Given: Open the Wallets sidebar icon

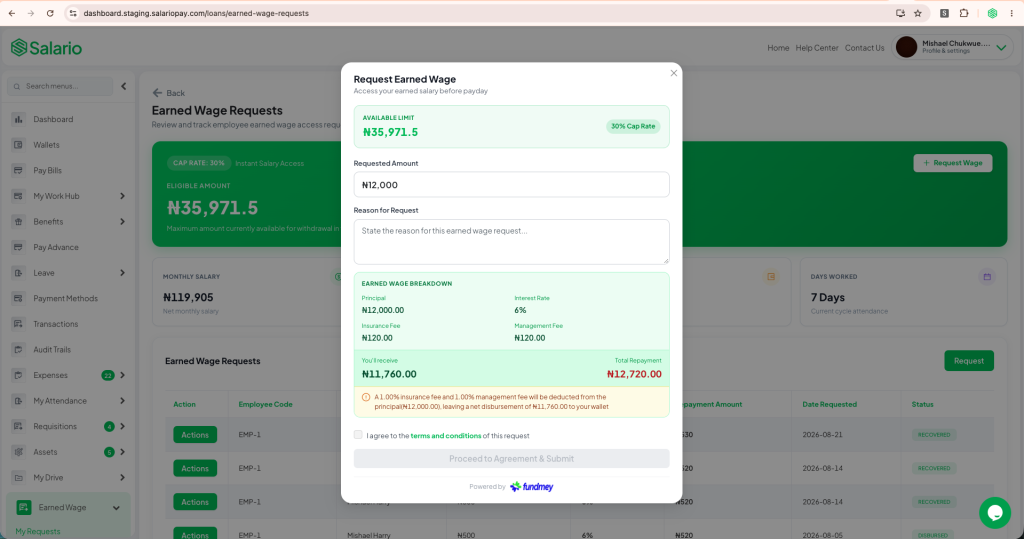Looking at the screenshot, I should (18, 145).
